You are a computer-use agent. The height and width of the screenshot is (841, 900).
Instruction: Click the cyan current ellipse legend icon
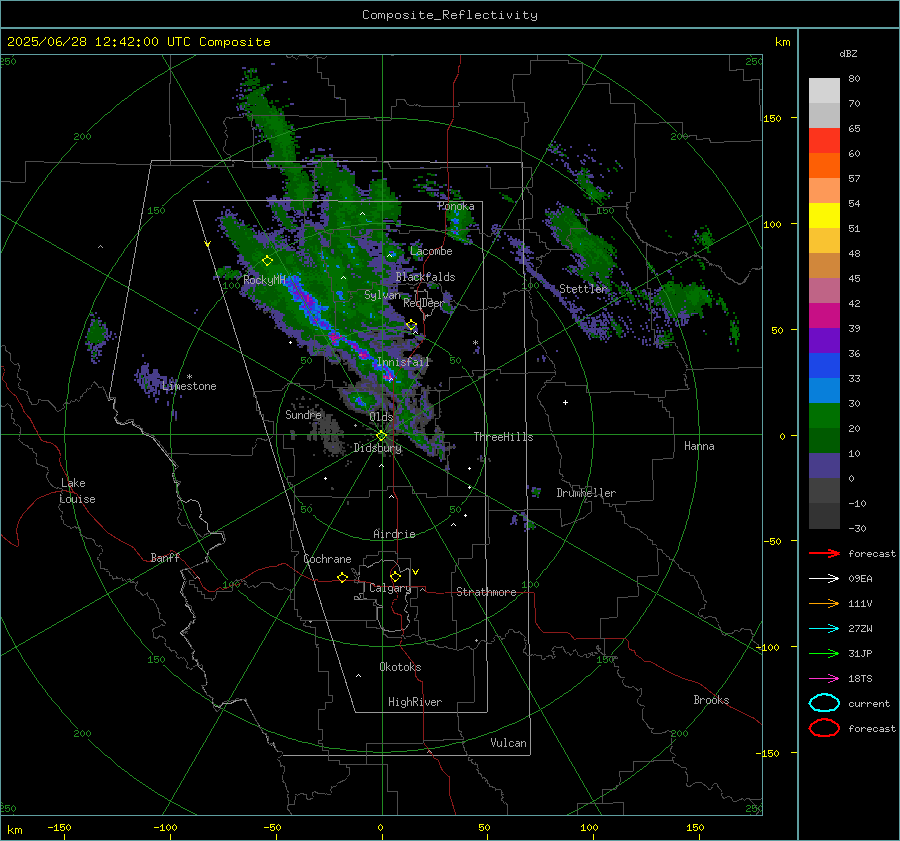824,703
